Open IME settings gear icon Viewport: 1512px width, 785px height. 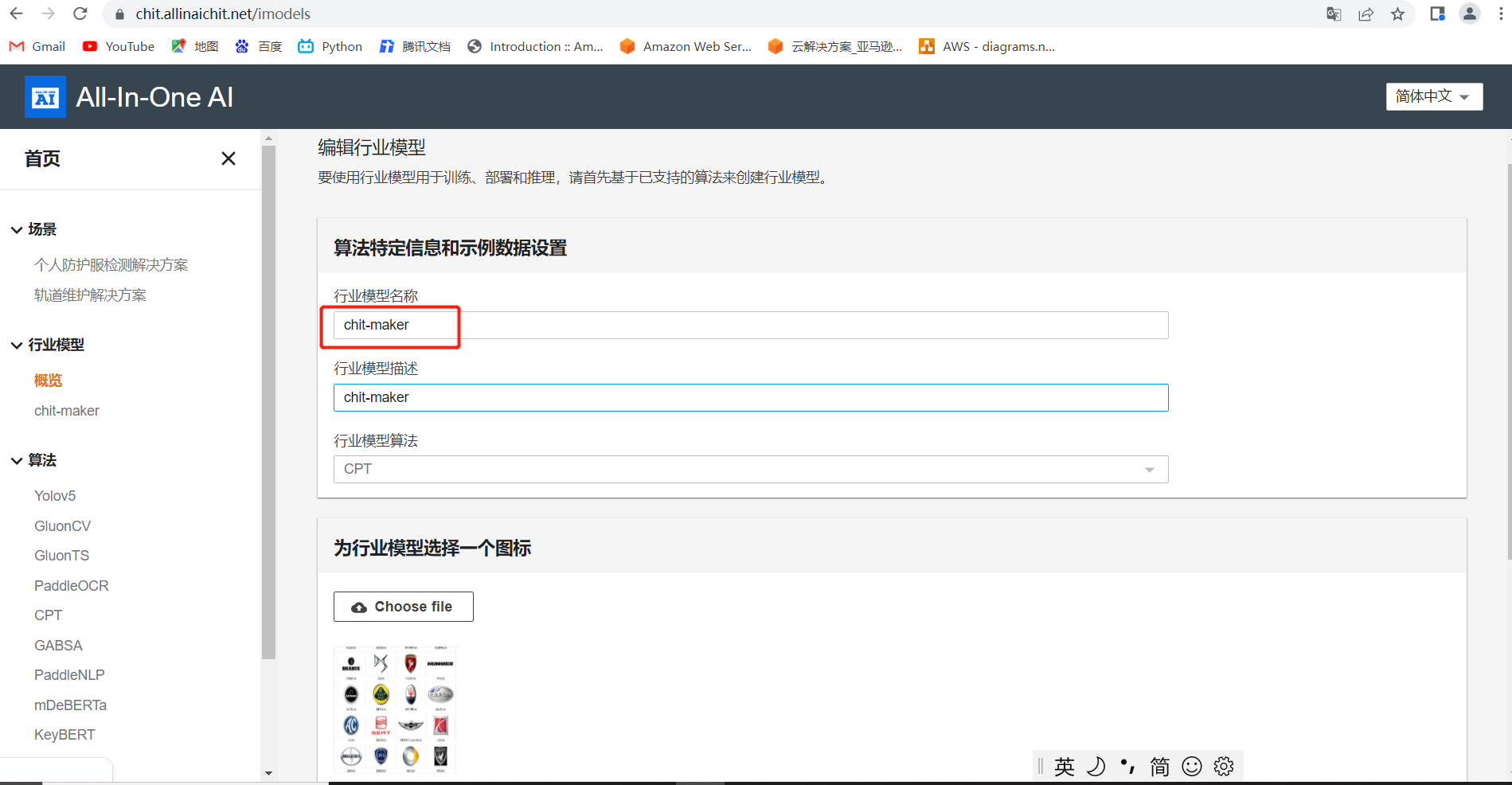coord(1224,766)
